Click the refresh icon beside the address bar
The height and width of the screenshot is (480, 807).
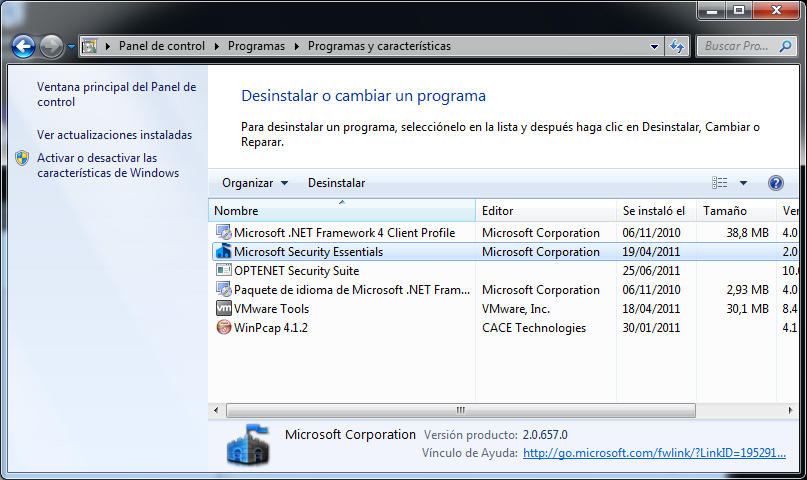(677, 46)
